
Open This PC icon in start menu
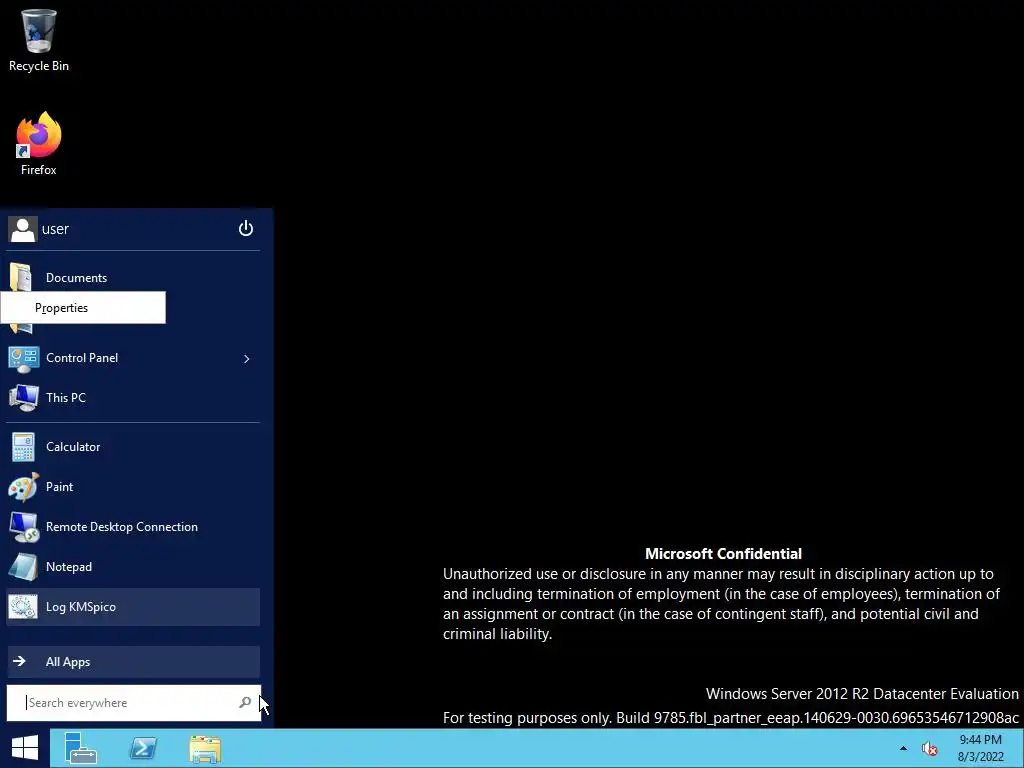pyautogui.click(x=24, y=398)
